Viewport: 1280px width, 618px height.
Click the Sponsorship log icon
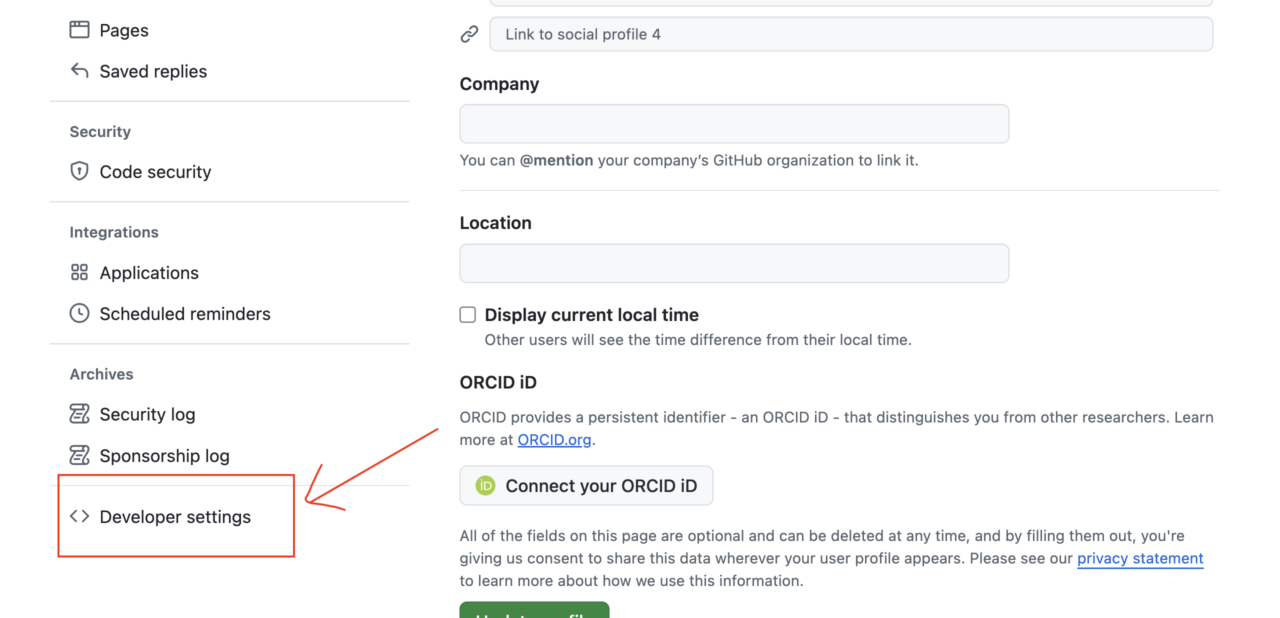pyautogui.click(x=79, y=455)
